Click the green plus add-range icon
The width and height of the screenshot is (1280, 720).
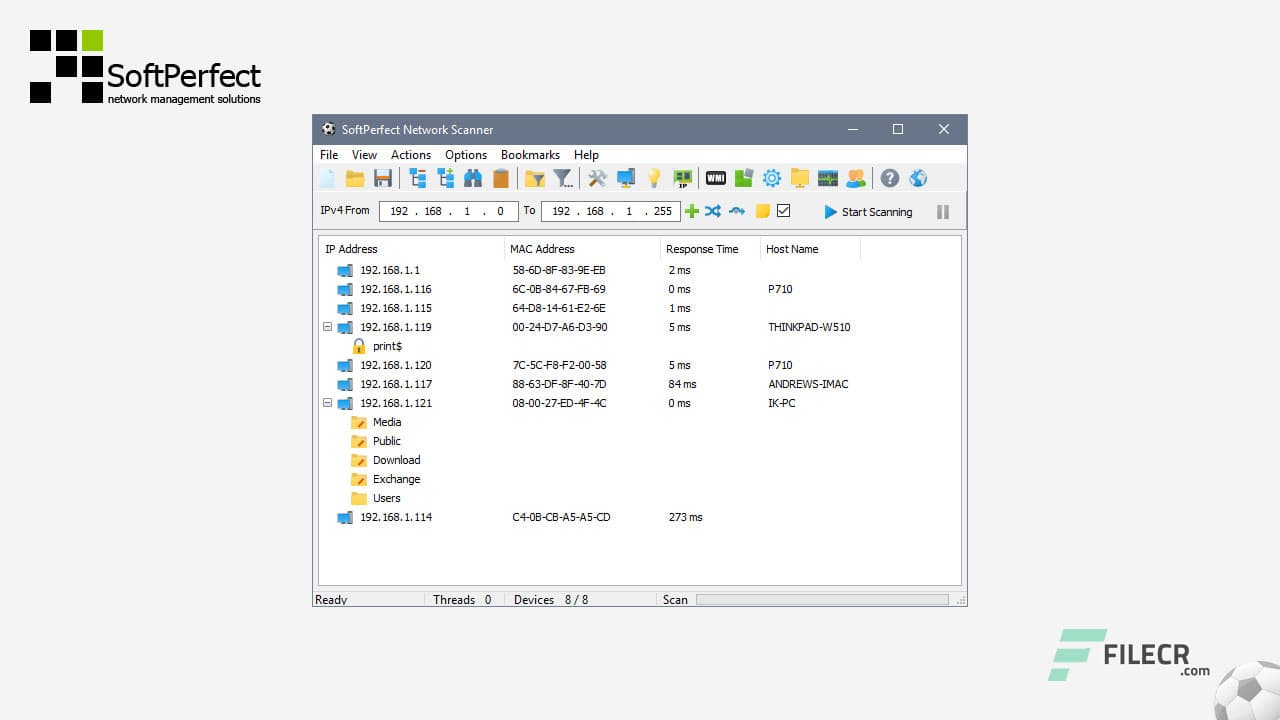coord(691,211)
